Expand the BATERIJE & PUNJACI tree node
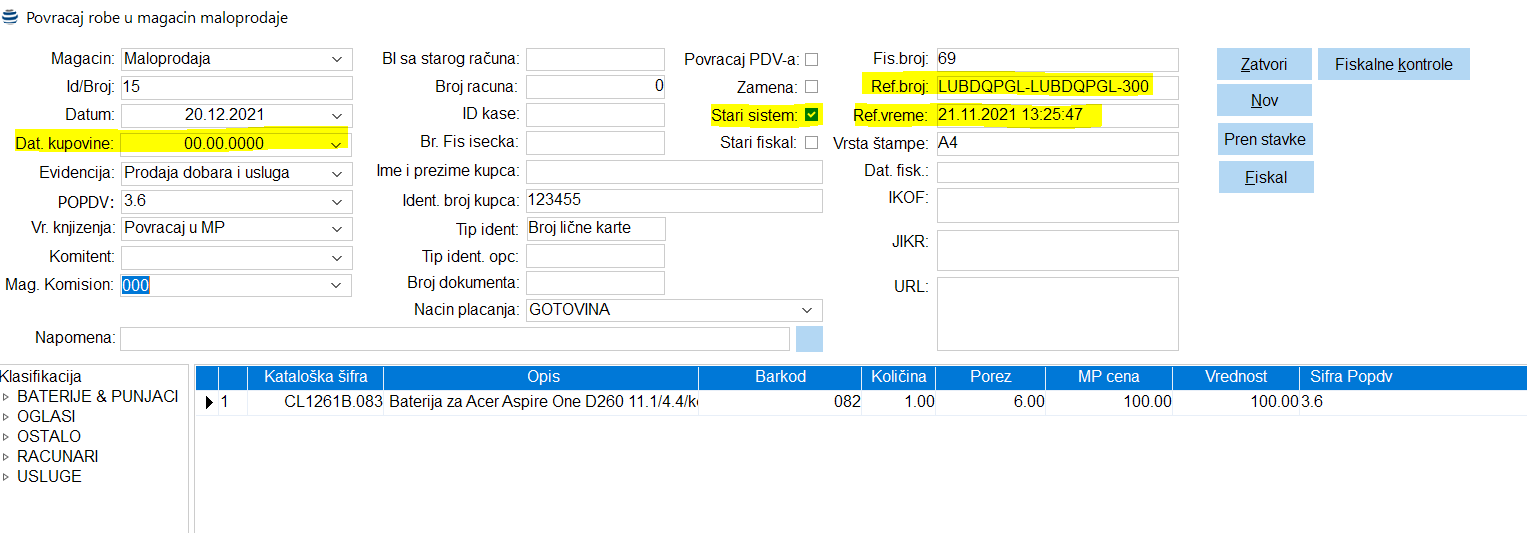Viewport: 1527px width, 533px height. coord(6,397)
